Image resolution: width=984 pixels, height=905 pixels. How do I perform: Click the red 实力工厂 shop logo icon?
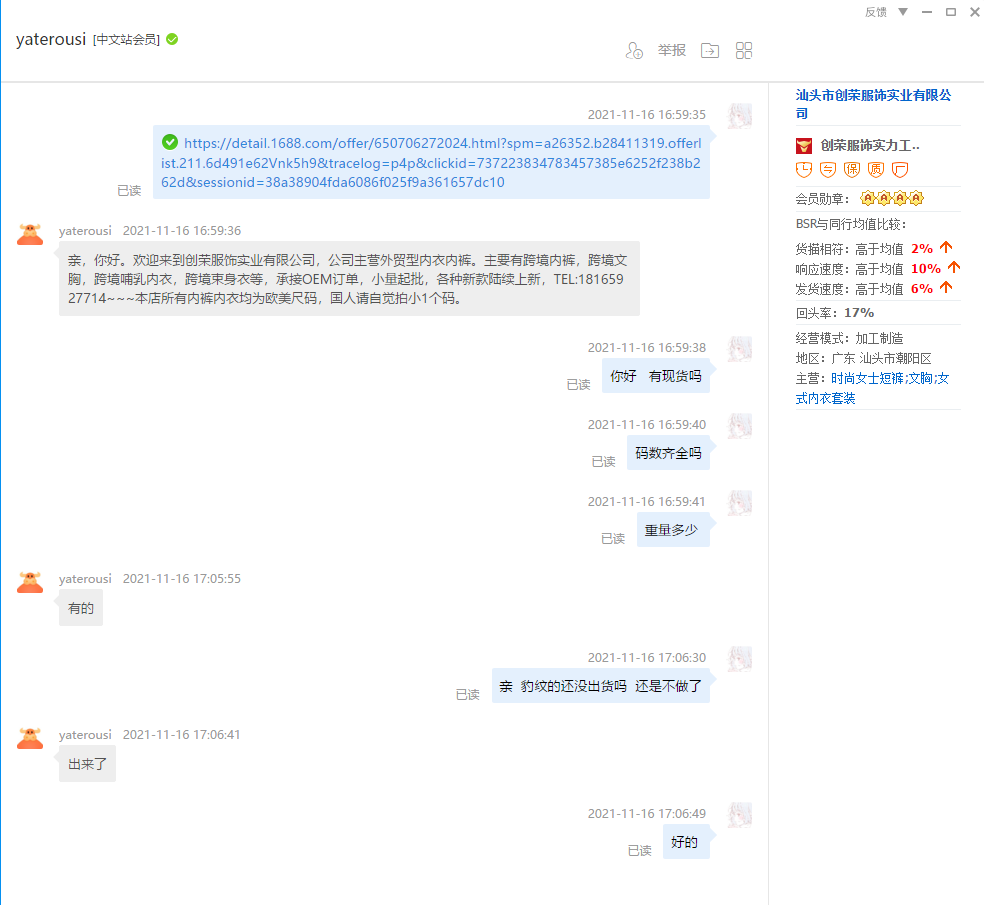click(804, 146)
